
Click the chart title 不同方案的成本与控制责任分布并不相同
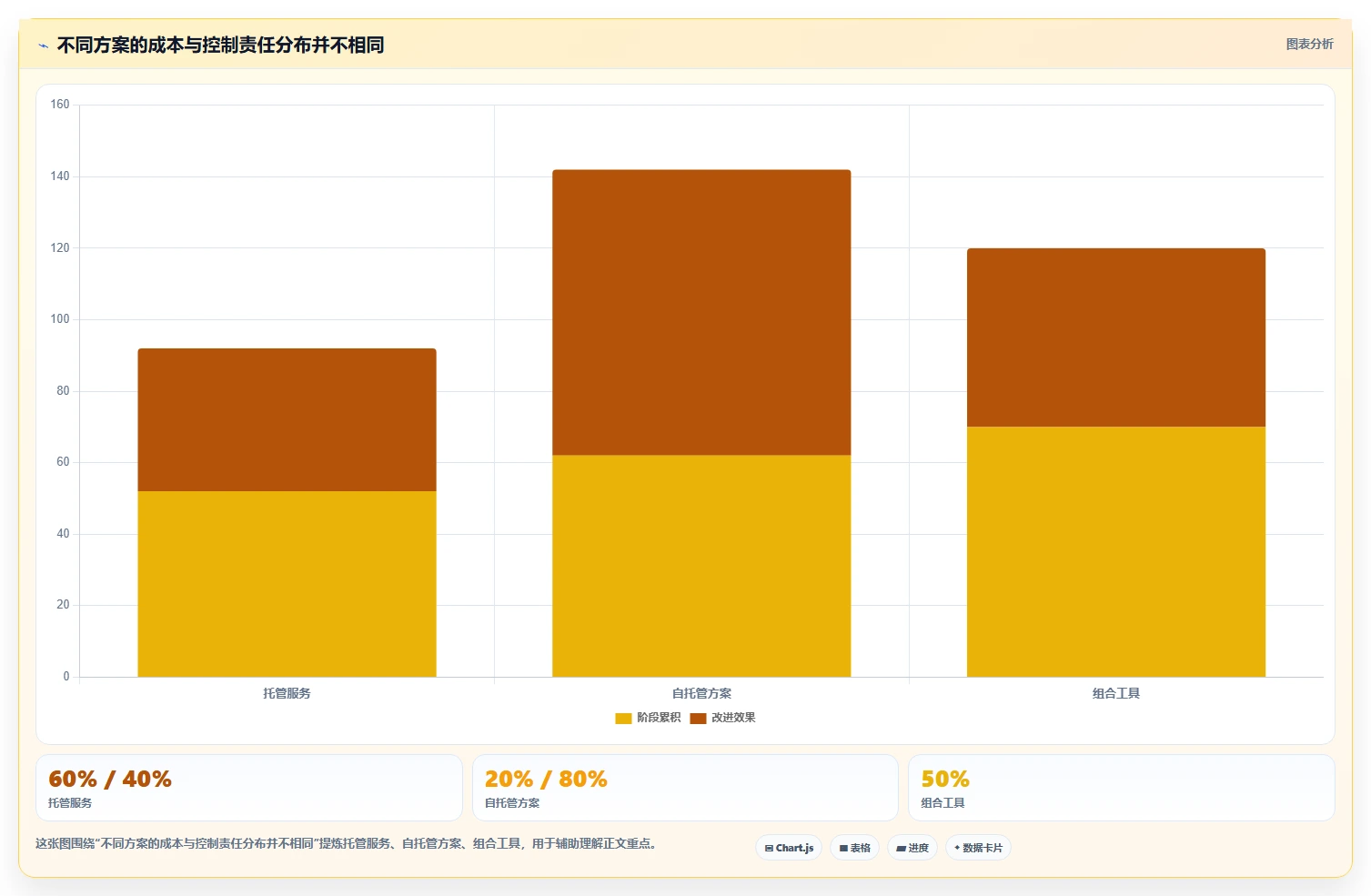point(220,45)
